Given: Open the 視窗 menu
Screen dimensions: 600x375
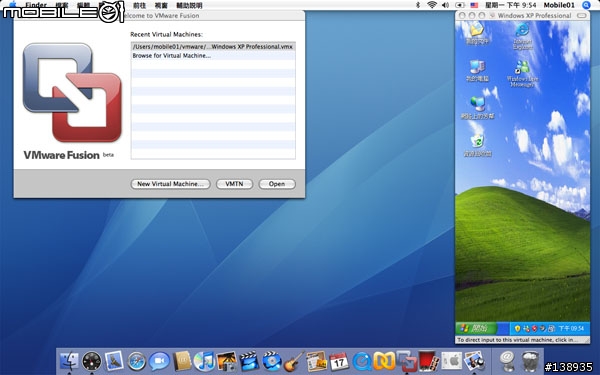Looking at the screenshot, I should (161, 5).
